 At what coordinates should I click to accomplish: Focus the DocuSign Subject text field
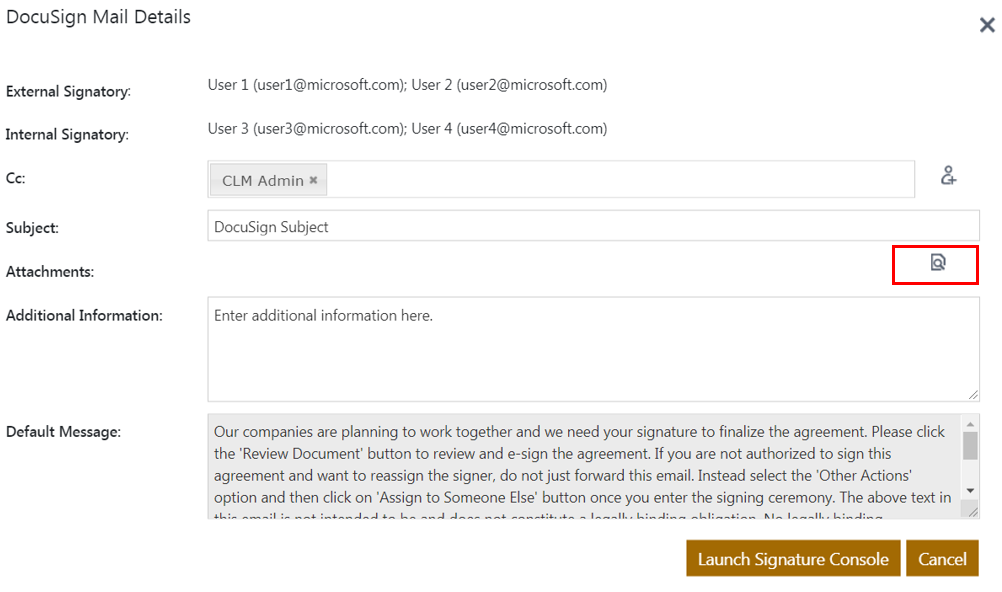point(593,227)
